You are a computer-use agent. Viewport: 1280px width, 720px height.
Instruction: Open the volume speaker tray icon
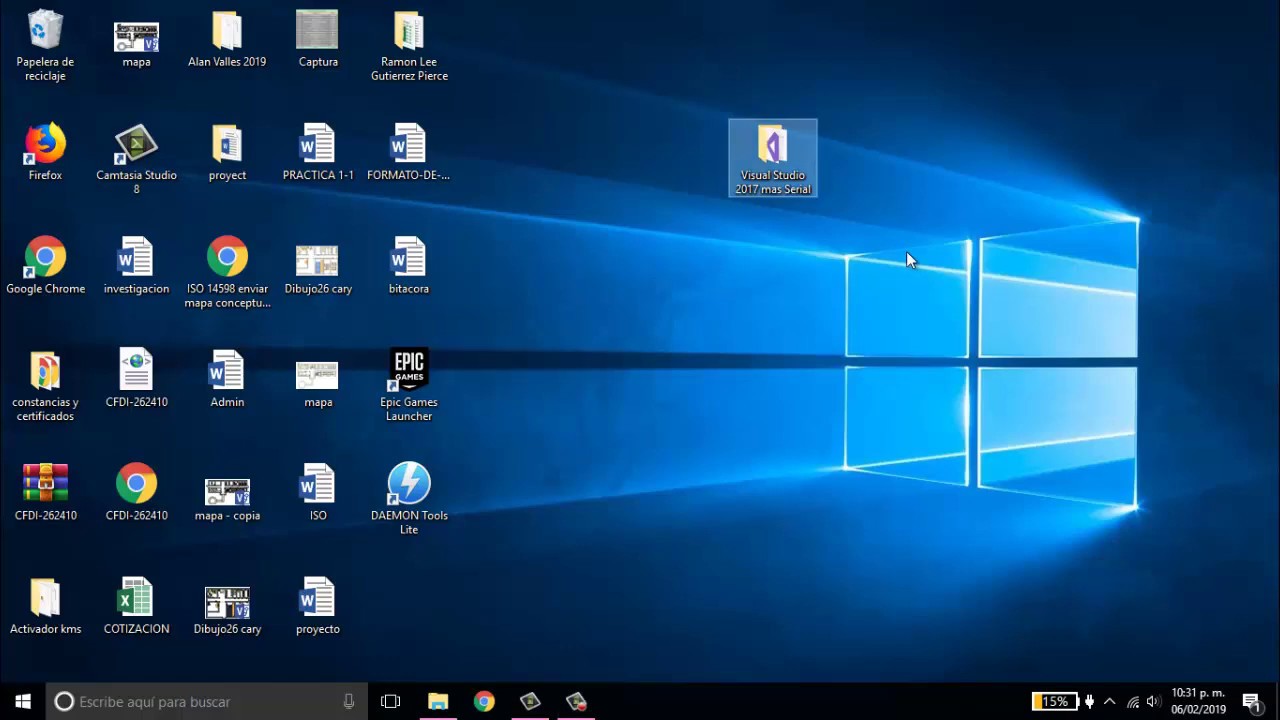click(1154, 701)
